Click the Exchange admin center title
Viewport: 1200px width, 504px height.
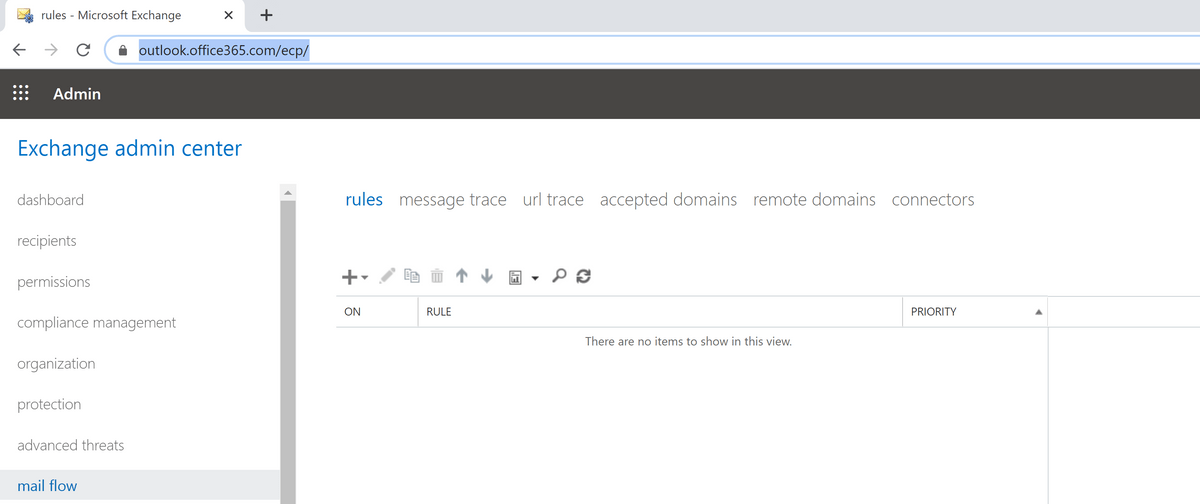pos(130,149)
